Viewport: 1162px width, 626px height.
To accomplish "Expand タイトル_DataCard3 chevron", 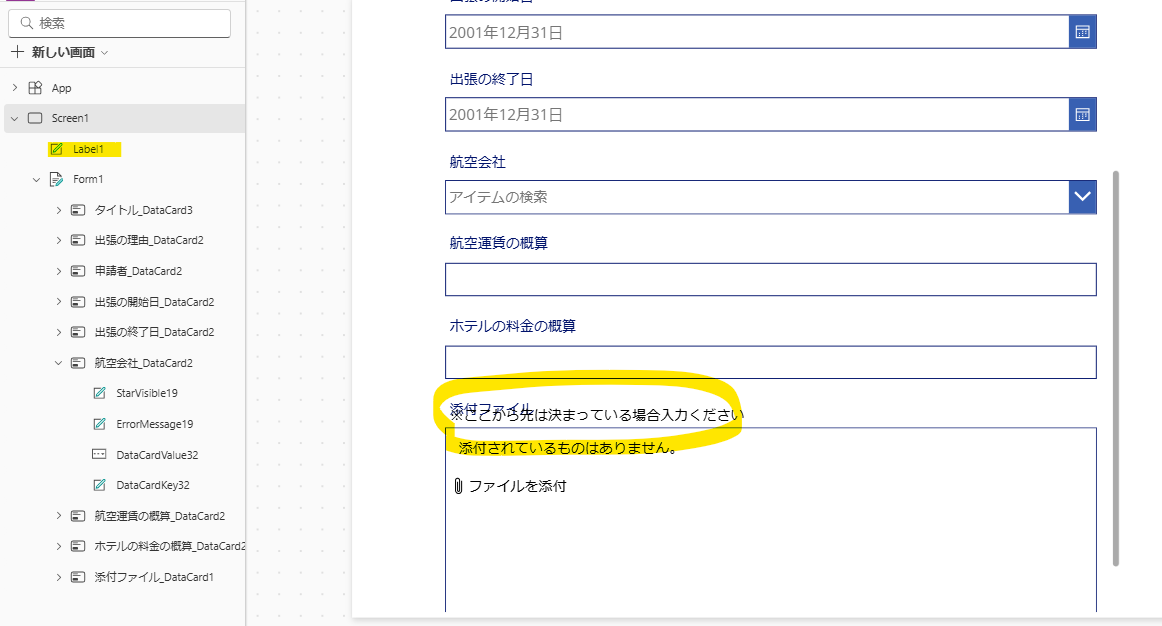I will pyautogui.click(x=58, y=210).
